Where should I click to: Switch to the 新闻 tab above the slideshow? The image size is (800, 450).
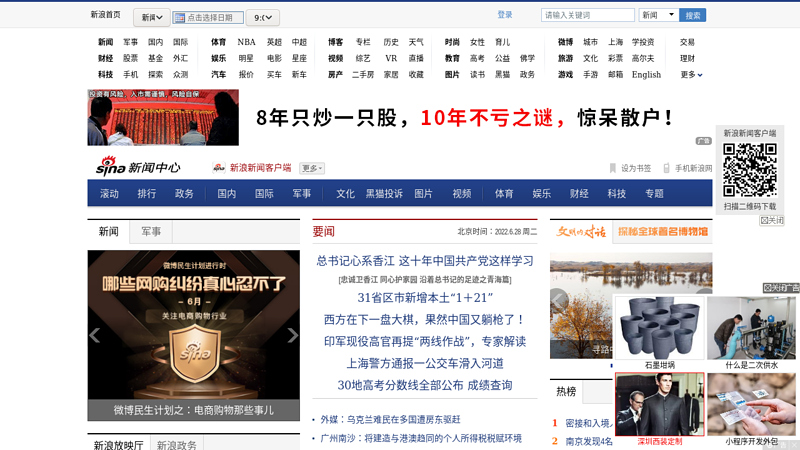[x=108, y=232]
